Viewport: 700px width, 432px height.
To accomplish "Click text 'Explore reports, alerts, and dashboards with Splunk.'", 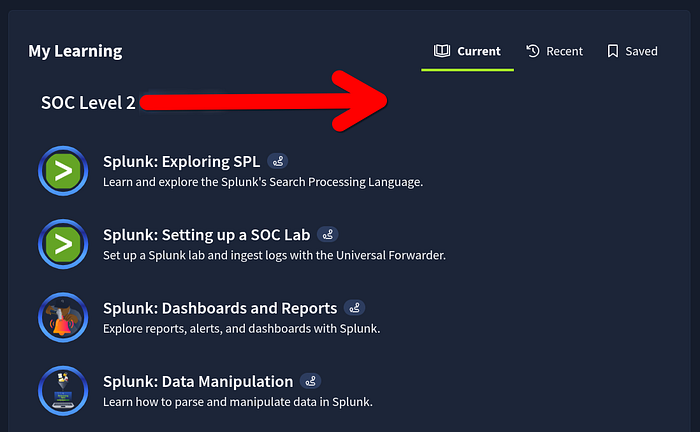I will coord(242,328).
